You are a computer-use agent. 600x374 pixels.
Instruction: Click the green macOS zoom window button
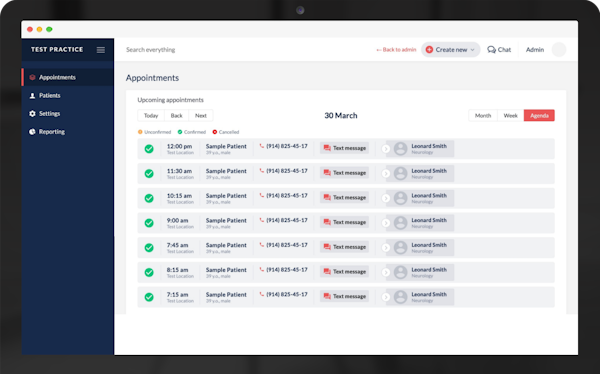pos(49,29)
